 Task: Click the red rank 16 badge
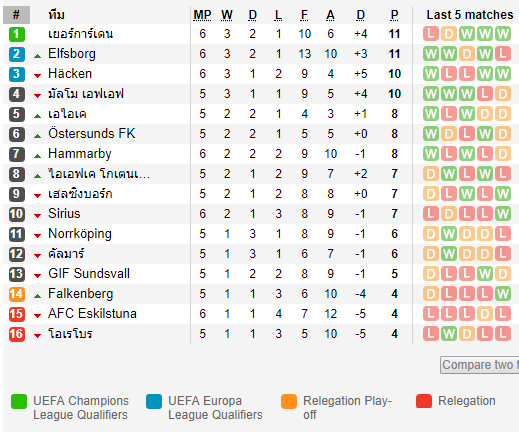[x=17, y=334]
